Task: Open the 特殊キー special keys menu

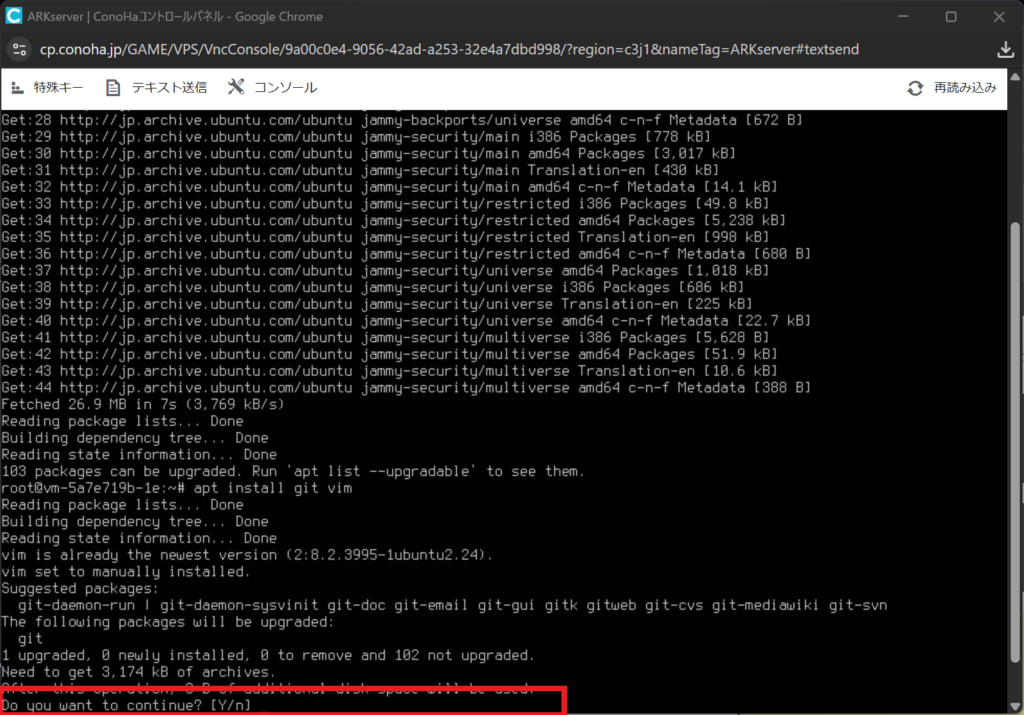Action: (58, 88)
